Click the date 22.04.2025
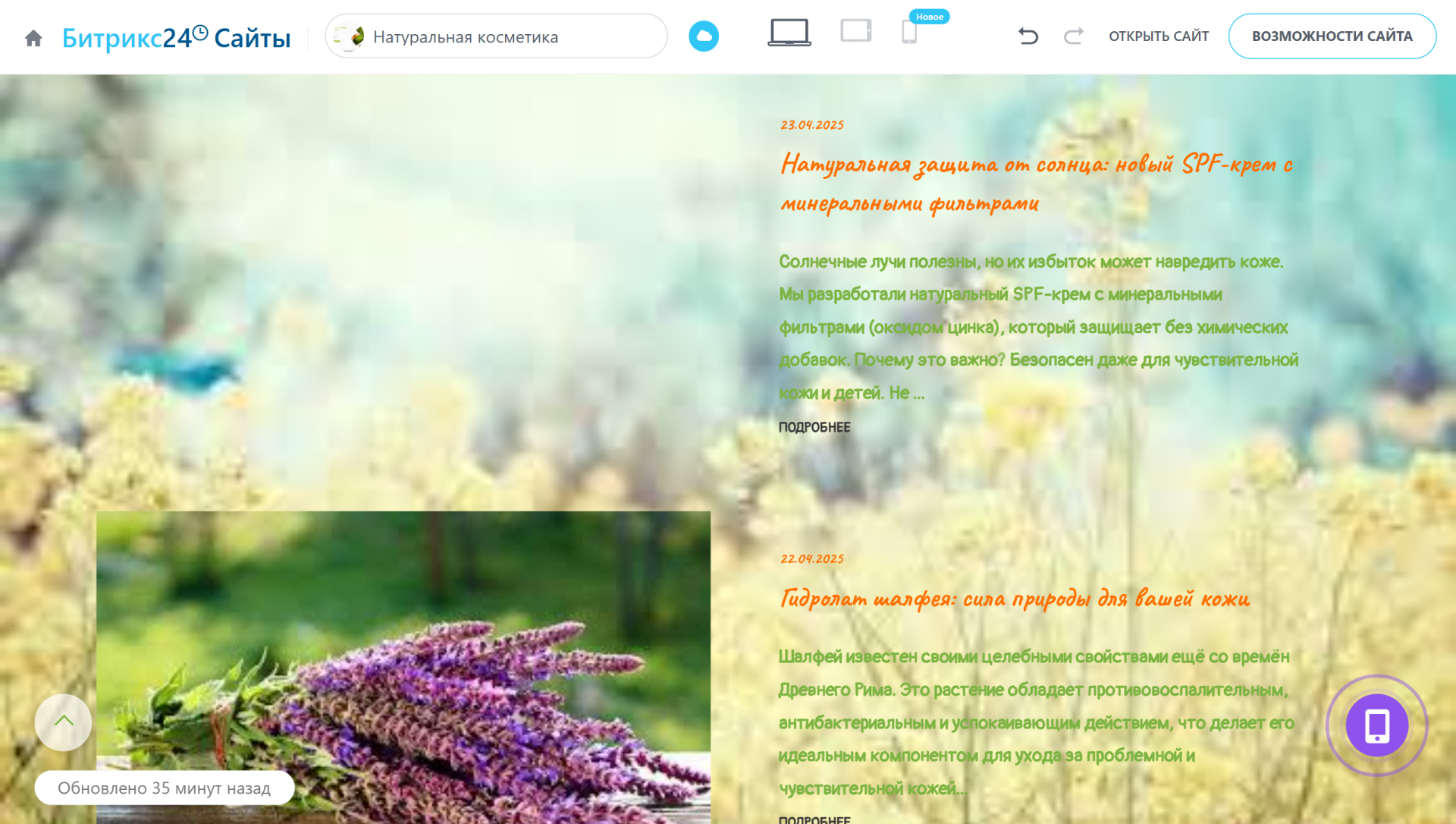The image size is (1456, 824). point(811,559)
